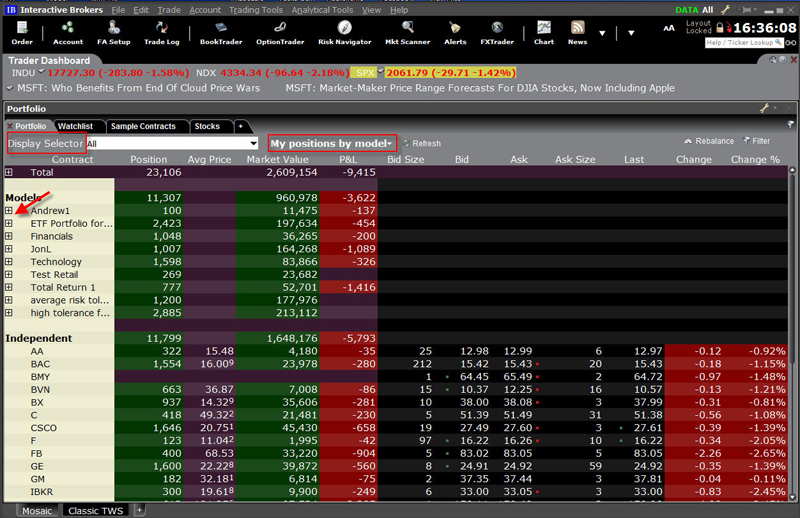
Task: Switch to the Sample Contracts tab
Action: tap(143, 126)
